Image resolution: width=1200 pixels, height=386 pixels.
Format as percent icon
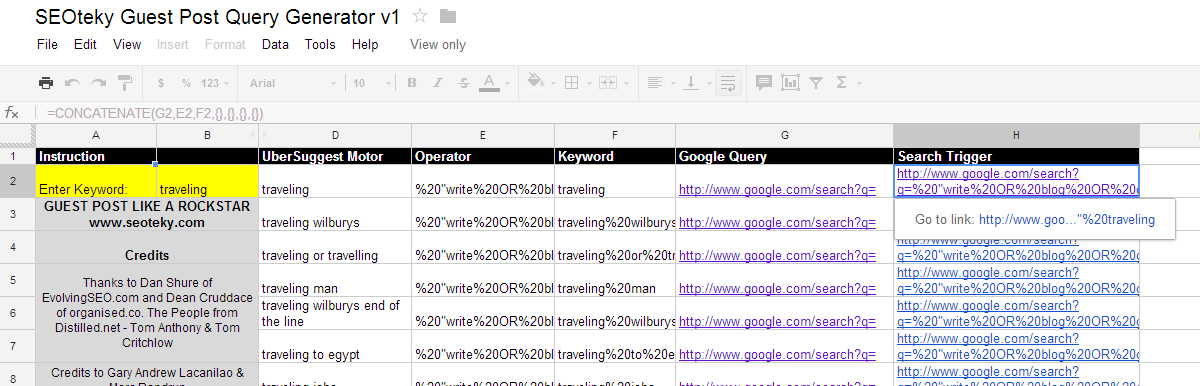point(186,83)
